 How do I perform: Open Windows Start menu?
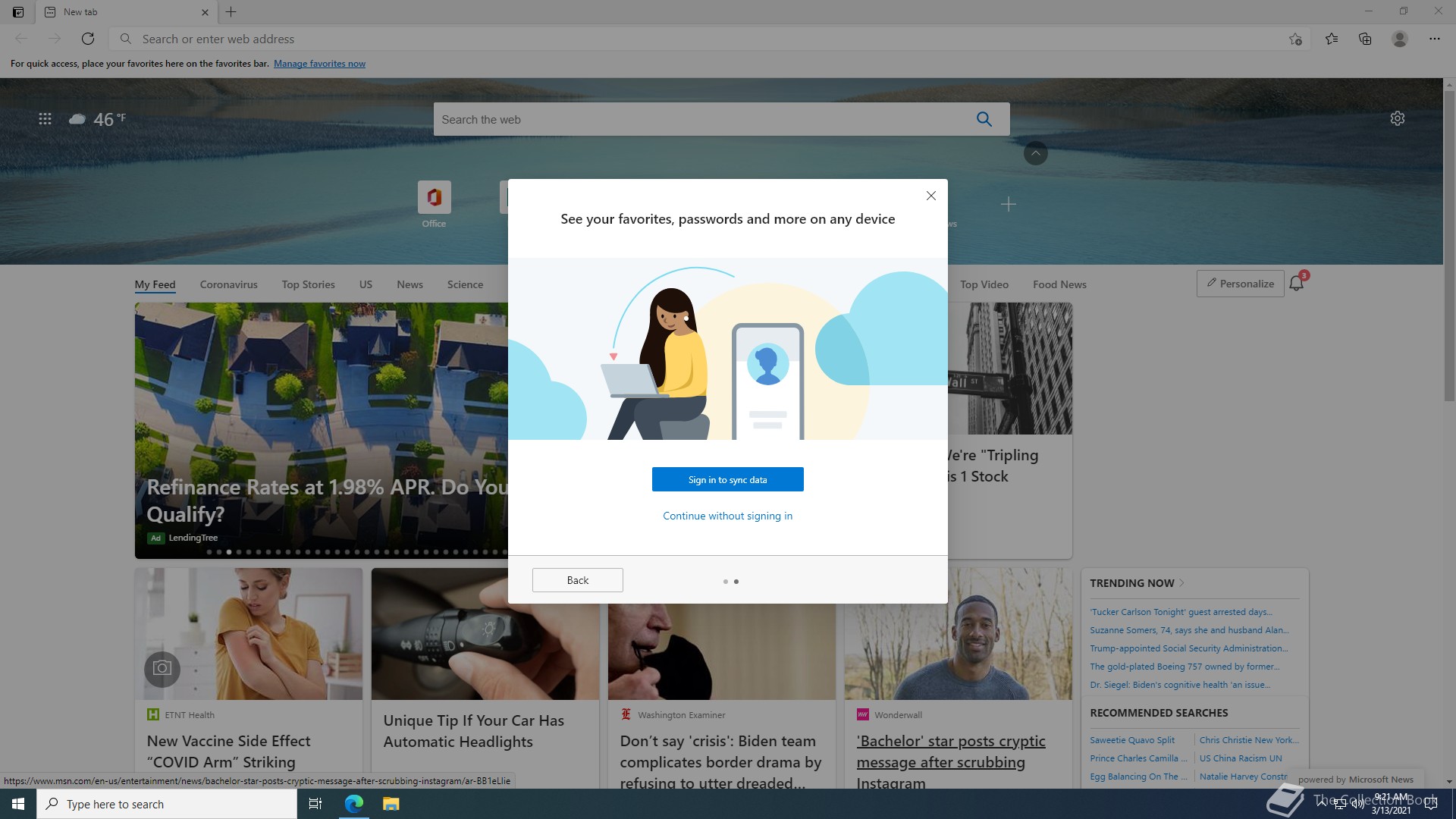[x=18, y=804]
